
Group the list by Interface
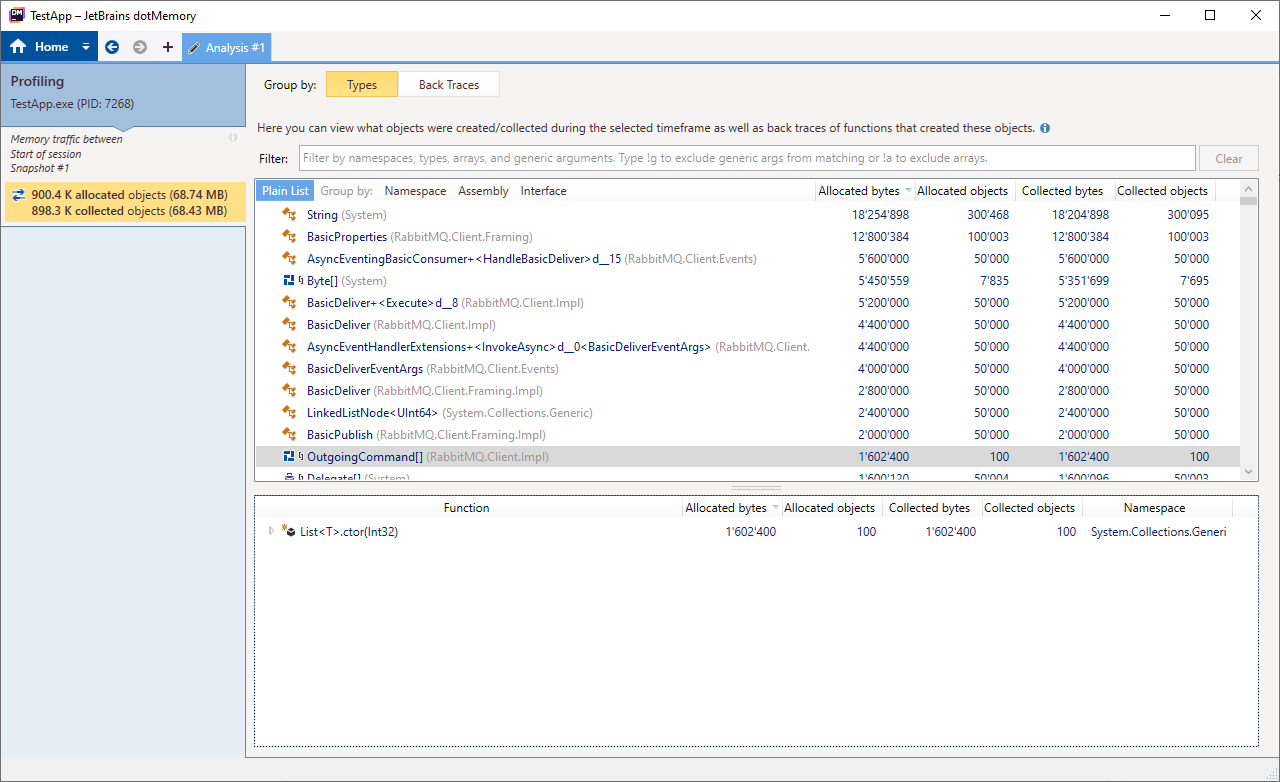pyautogui.click(x=543, y=191)
